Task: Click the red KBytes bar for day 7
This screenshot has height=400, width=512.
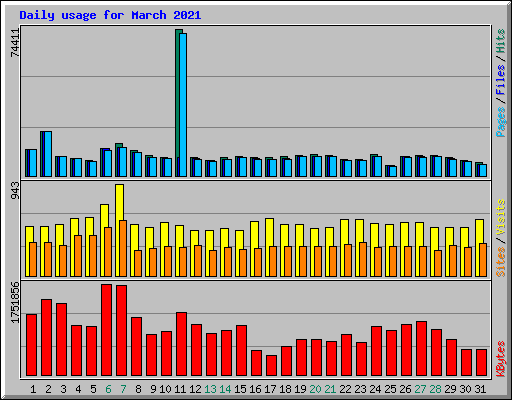Action: coord(121,331)
